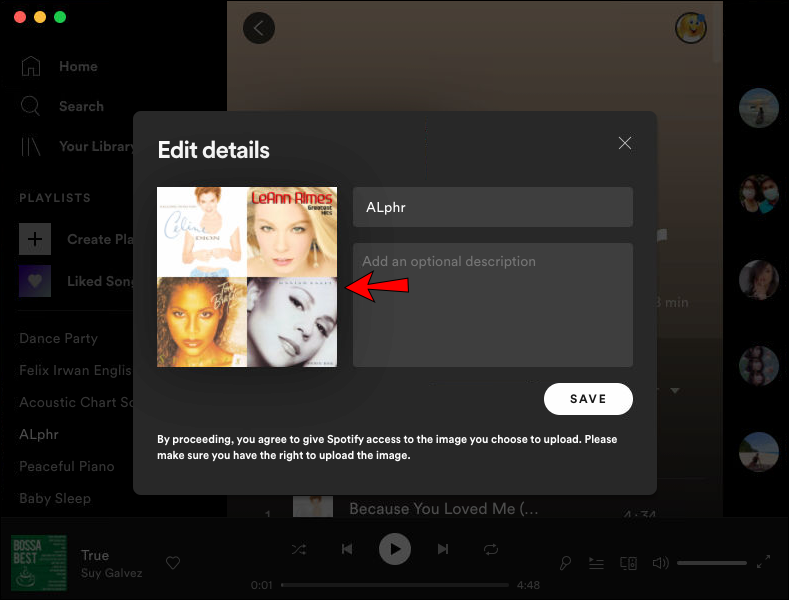Image resolution: width=789 pixels, height=600 pixels.
Task: Open the first friend activity avatar
Action: coord(759,108)
